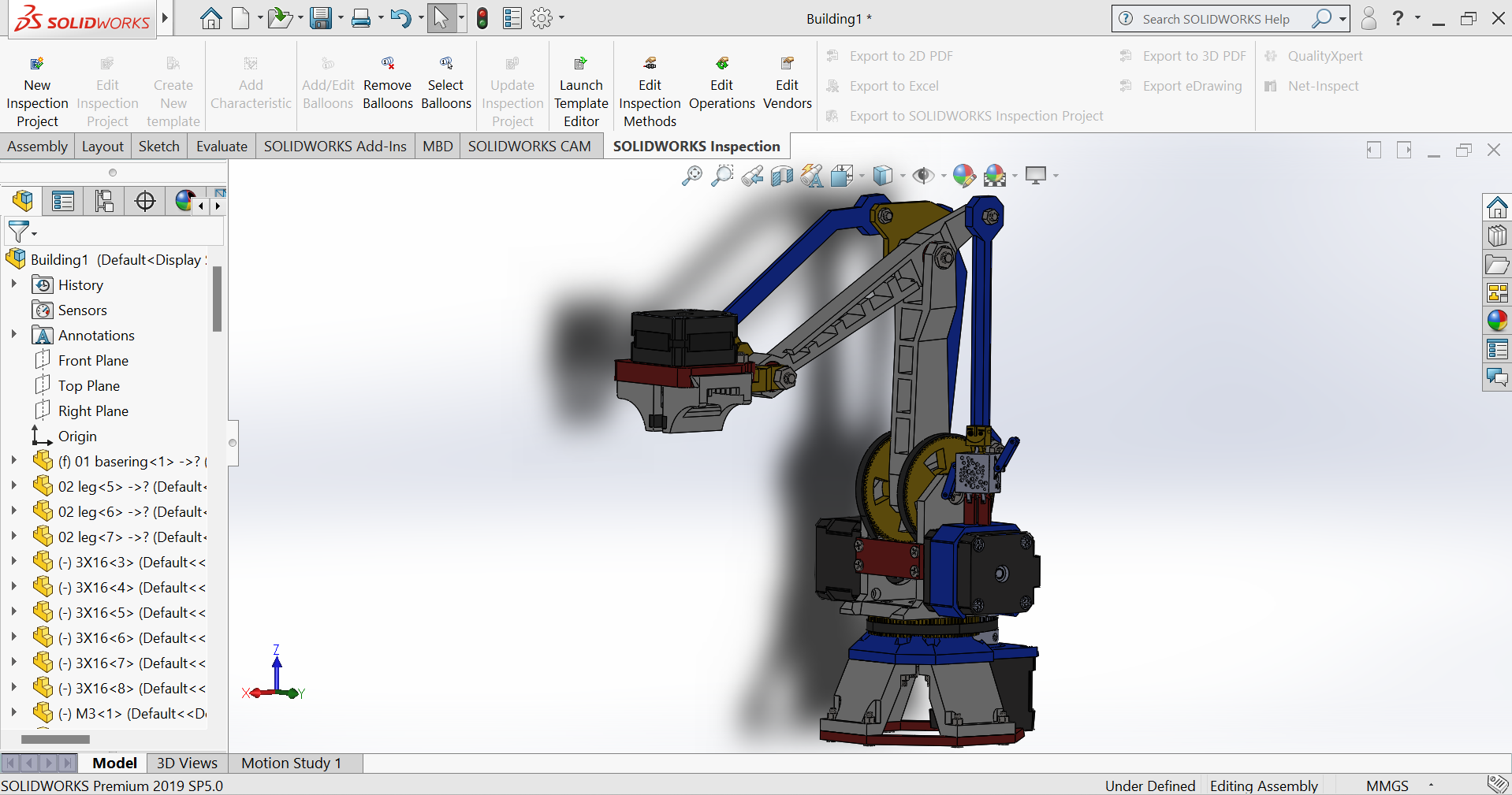Open File Properties icon in top toolbar
This screenshot has width=1512, height=795.
tap(512, 18)
